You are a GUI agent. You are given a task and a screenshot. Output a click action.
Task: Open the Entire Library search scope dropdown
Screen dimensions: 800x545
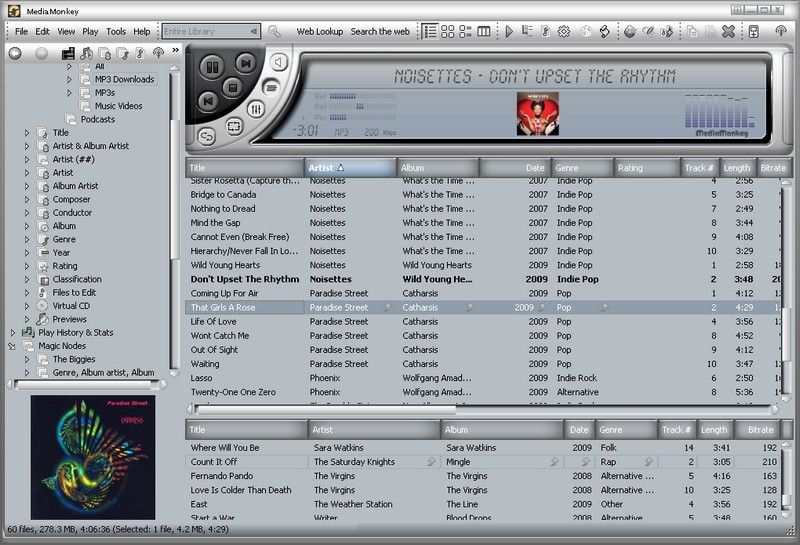pyautogui.click(x=254, y=31)
